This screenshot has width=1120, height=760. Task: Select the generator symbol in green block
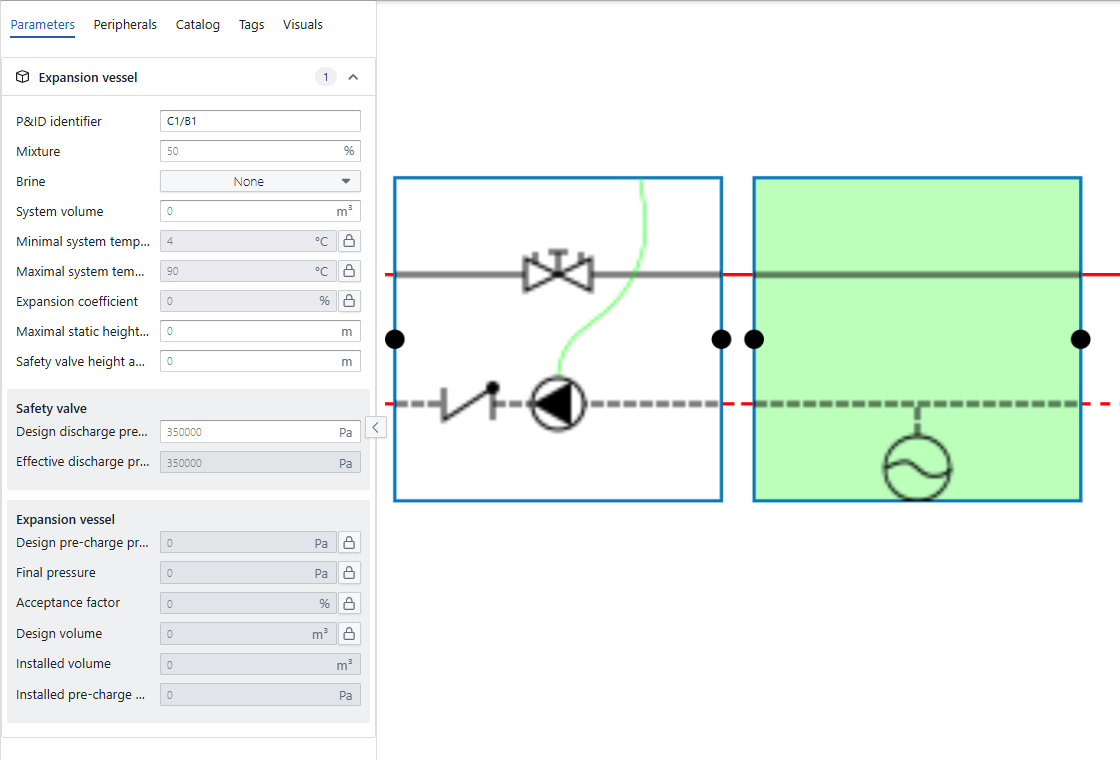(917, 467)
